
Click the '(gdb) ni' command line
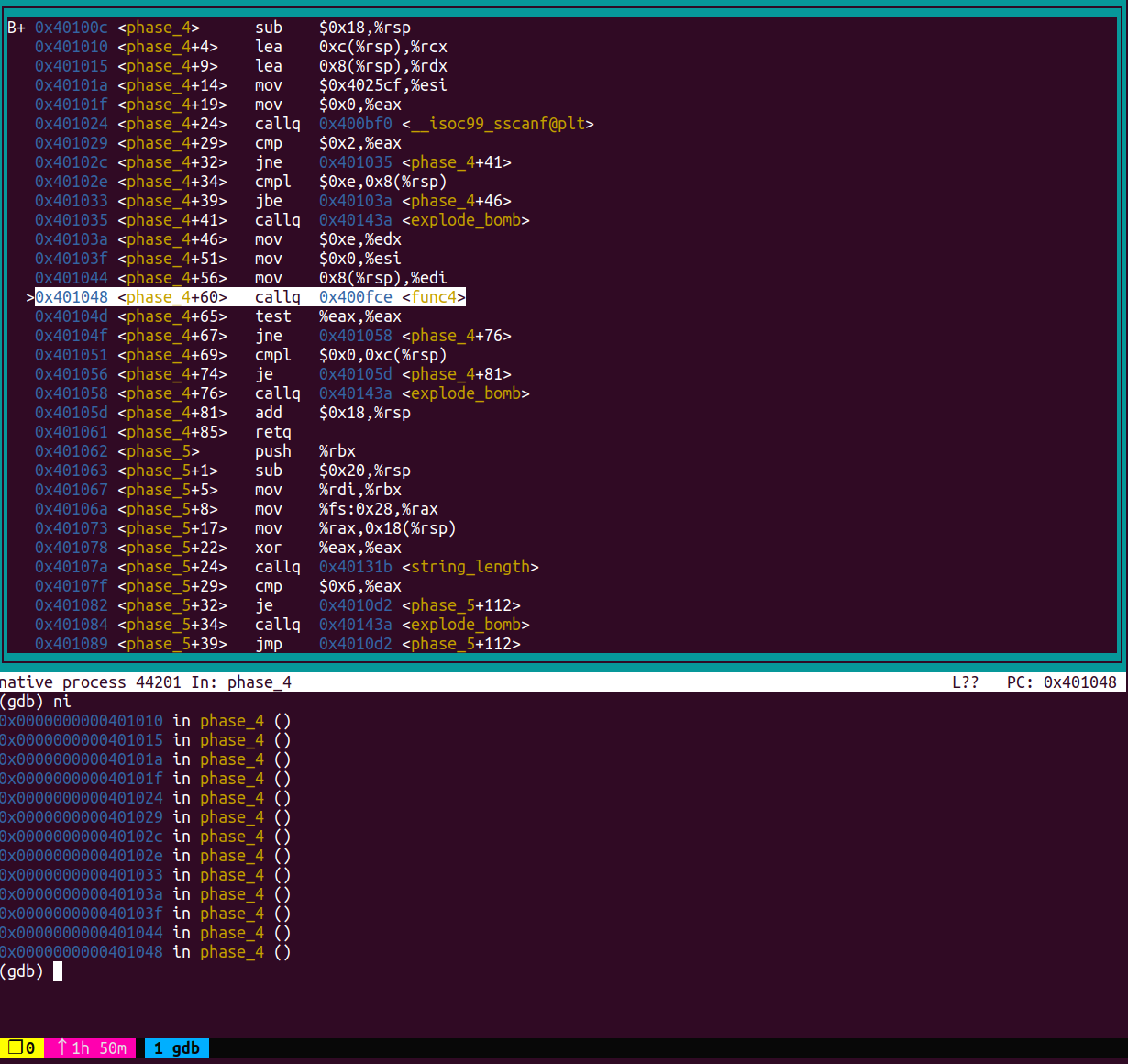tap(36, 702)
